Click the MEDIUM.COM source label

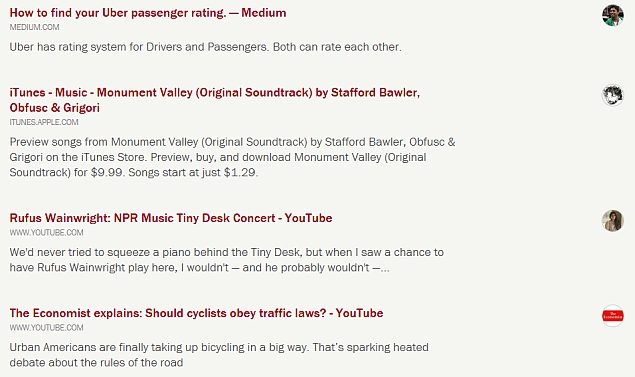click(x=34, y=27)
